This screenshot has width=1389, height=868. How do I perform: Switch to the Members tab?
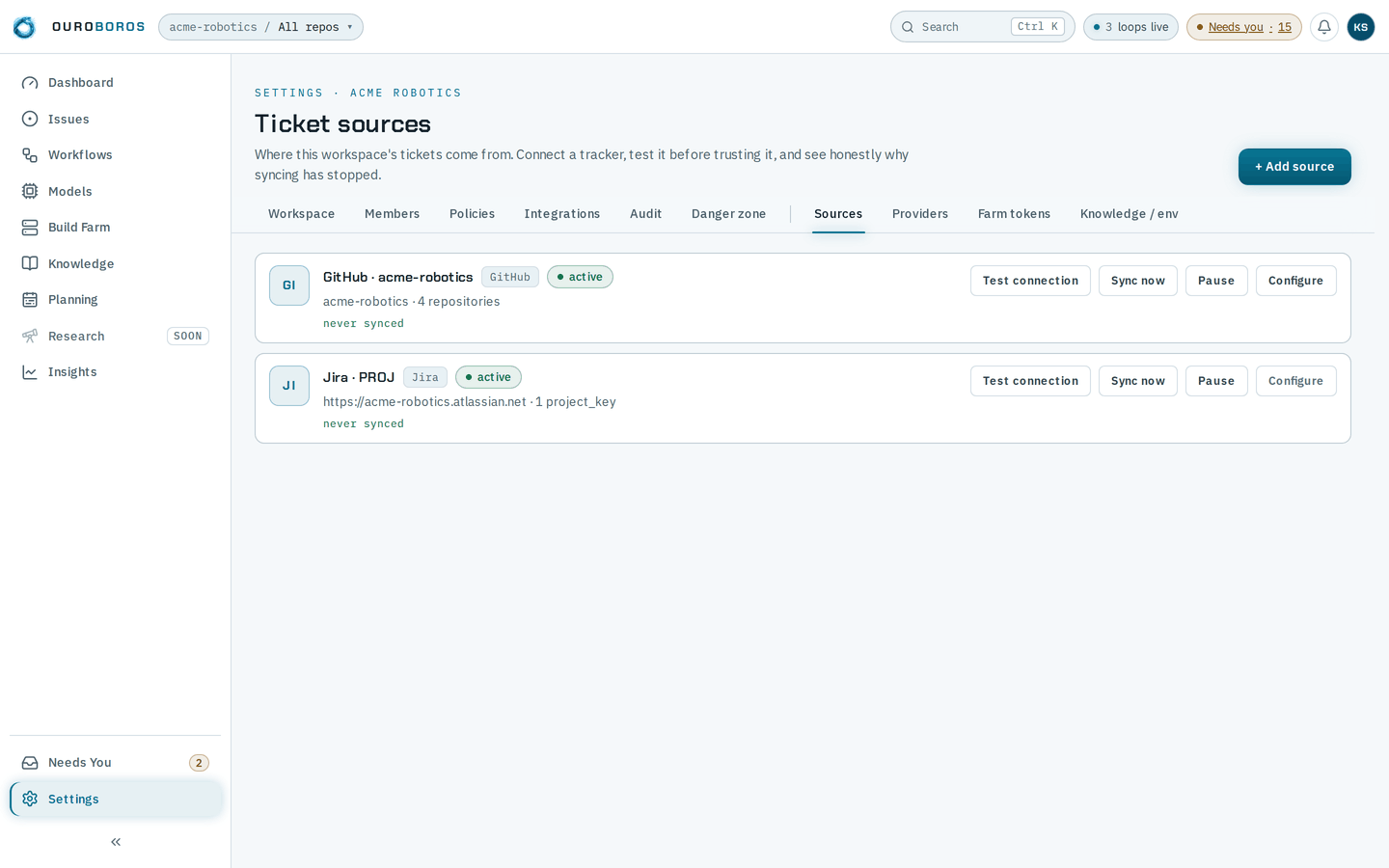point(392,214)
